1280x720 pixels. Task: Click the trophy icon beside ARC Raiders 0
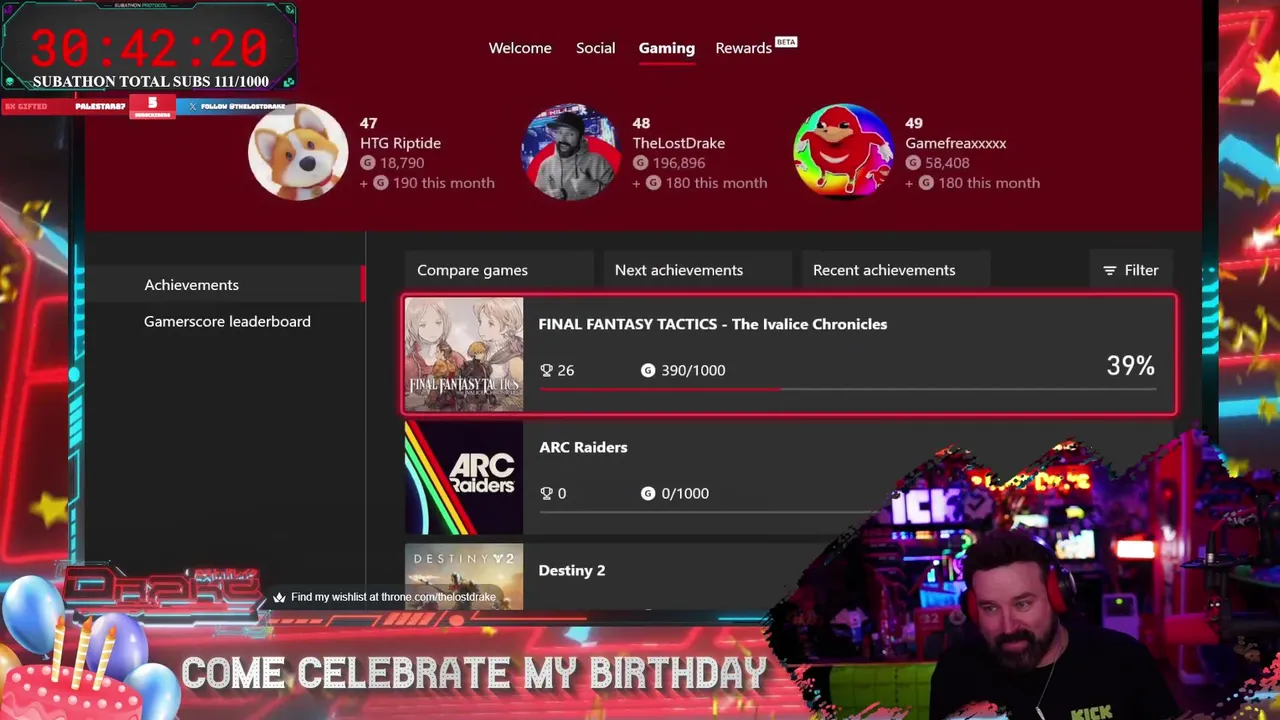pos(546,493)
